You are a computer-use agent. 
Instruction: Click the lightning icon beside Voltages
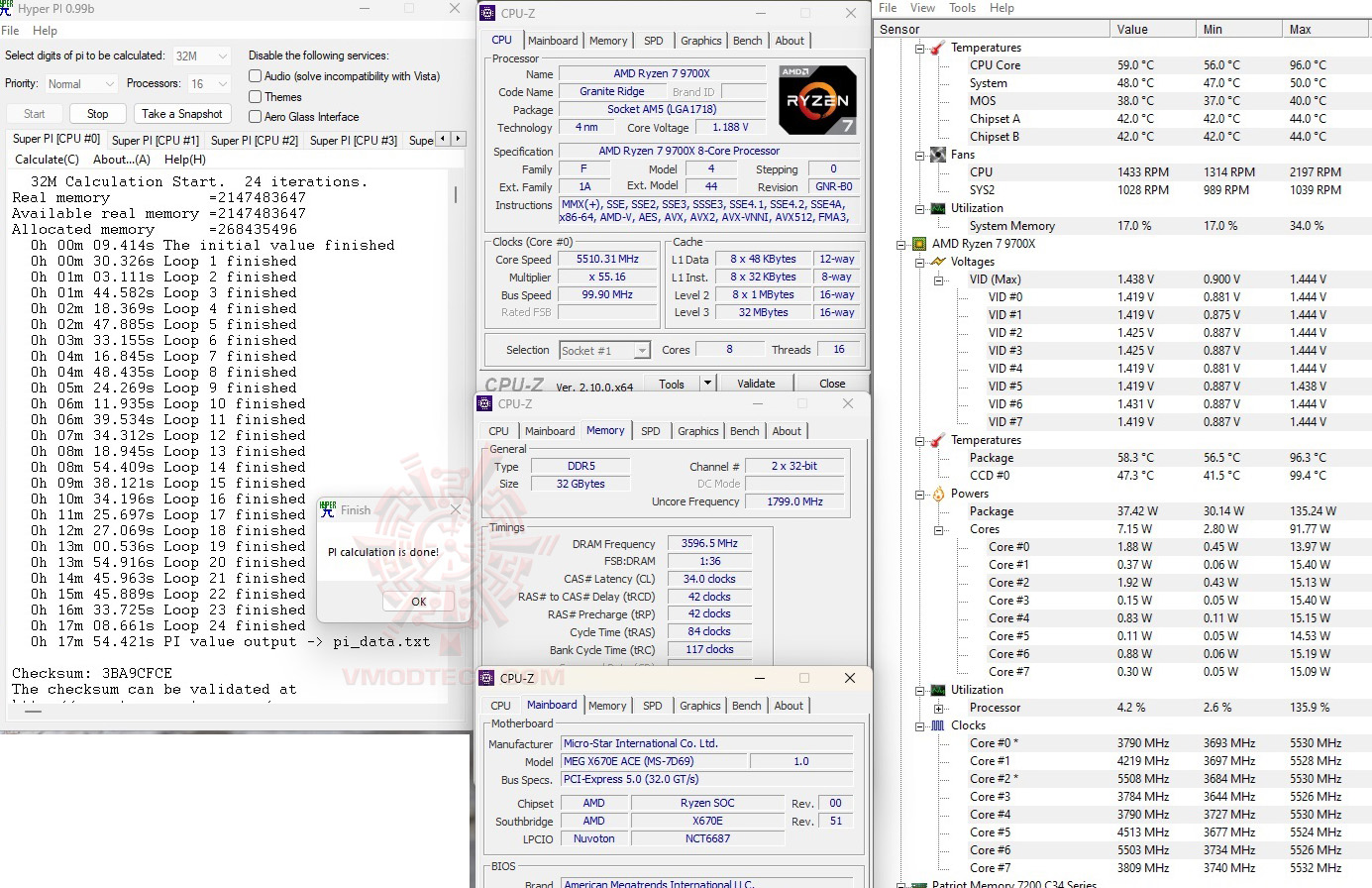(937, 262)
